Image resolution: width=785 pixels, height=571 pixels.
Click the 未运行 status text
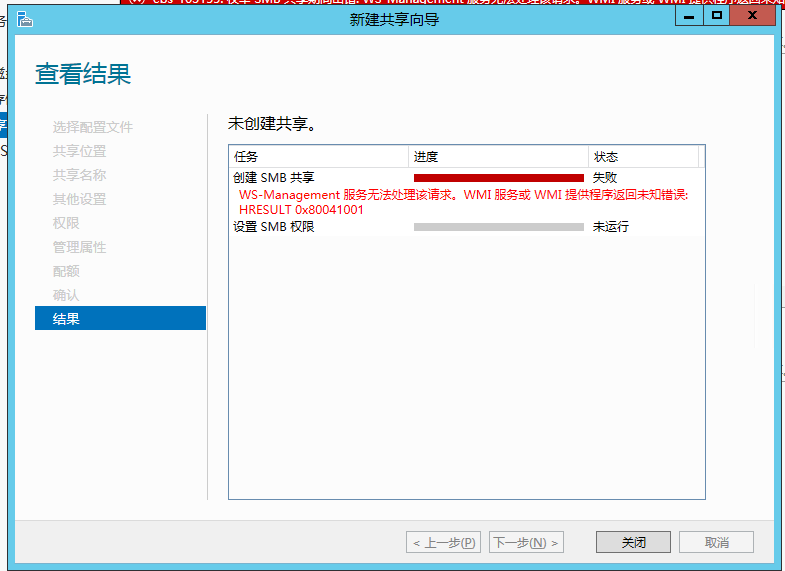(x=611, y=226)
